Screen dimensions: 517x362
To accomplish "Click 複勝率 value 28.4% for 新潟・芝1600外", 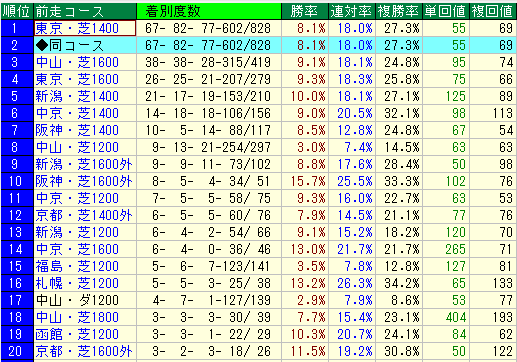I will coord(402,164).
